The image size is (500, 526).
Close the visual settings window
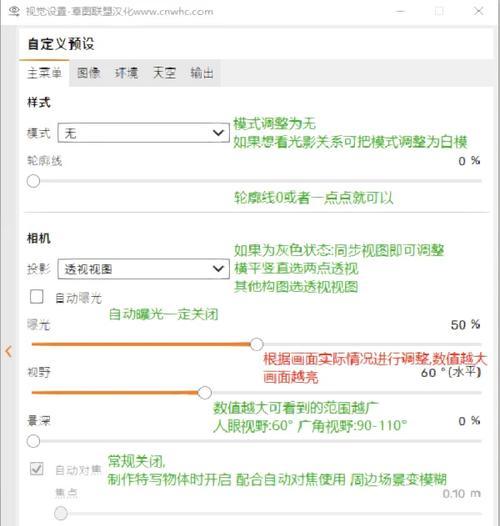pos(478,11)
